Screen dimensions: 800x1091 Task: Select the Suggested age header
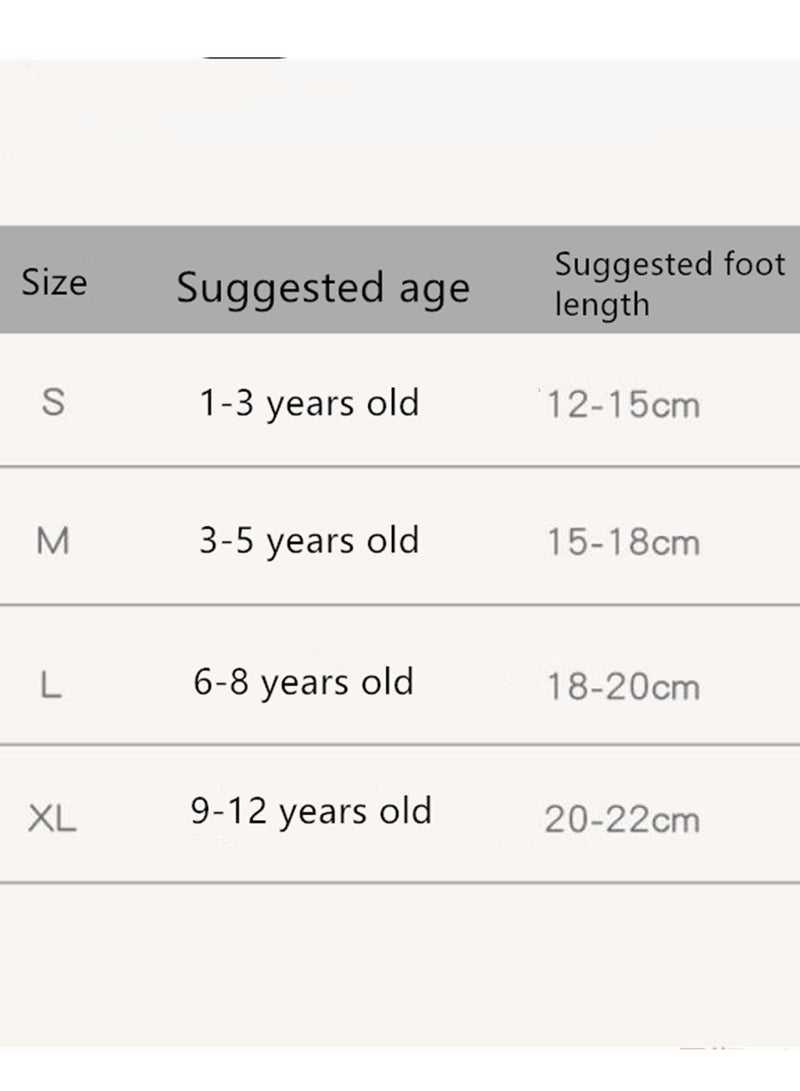[x=323, y=288]
